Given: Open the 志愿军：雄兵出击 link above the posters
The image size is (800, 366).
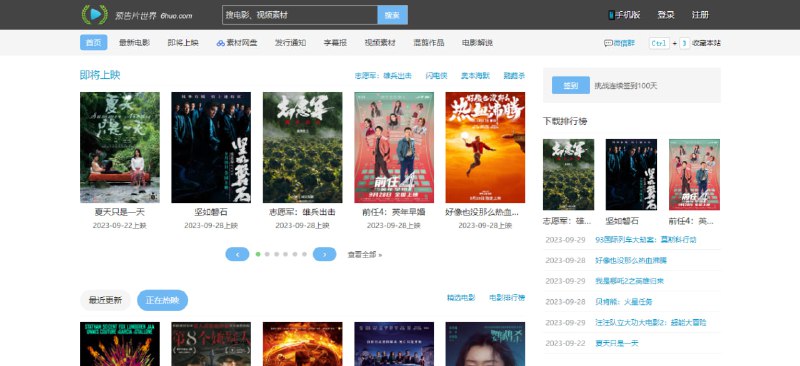Looking at the screenshot, I should coord(383,76).
